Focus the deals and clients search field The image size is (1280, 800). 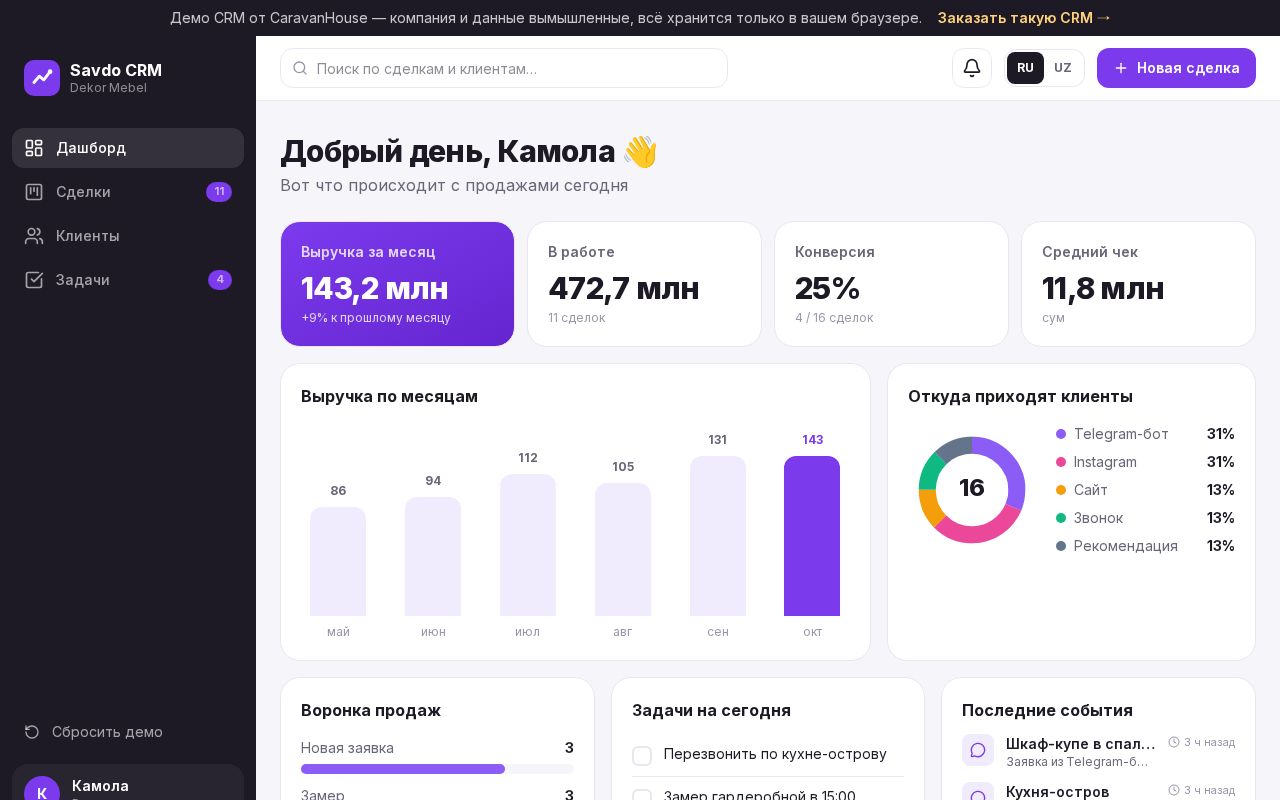pyautogui.click(x=504, y=68)
